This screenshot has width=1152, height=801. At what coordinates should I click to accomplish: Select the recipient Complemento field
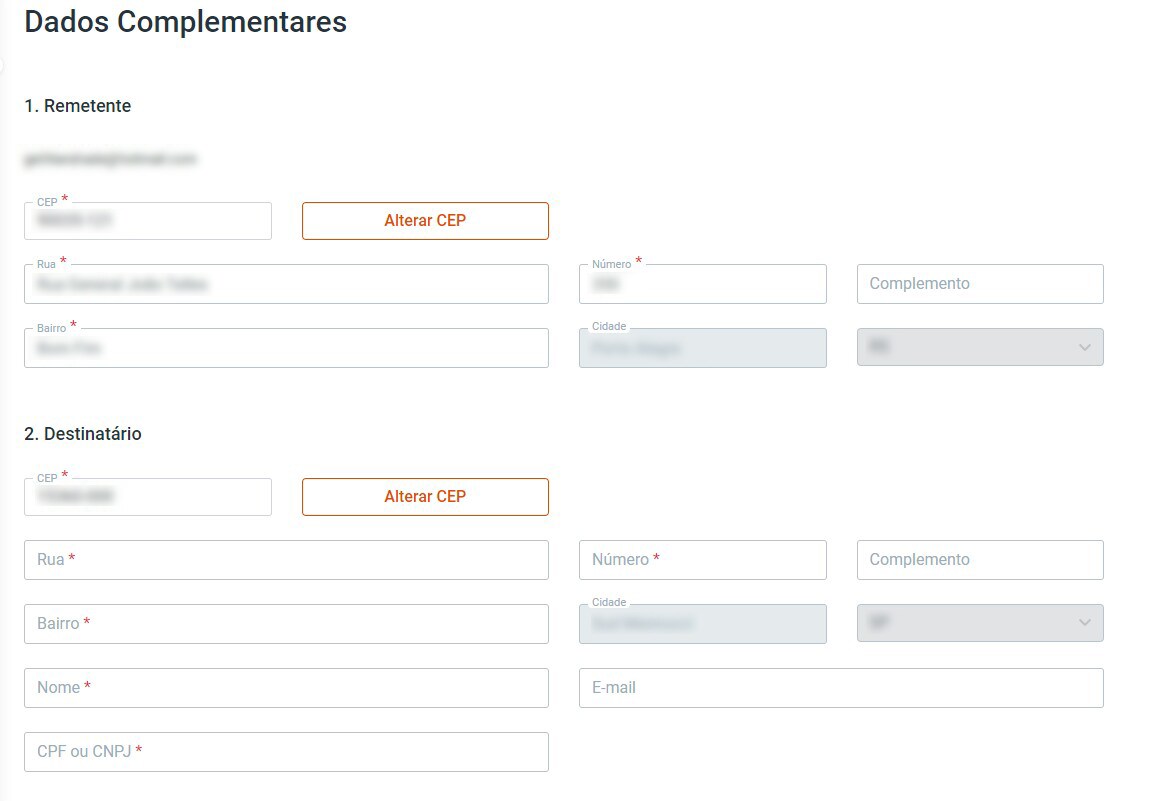[x=980, y=560]
